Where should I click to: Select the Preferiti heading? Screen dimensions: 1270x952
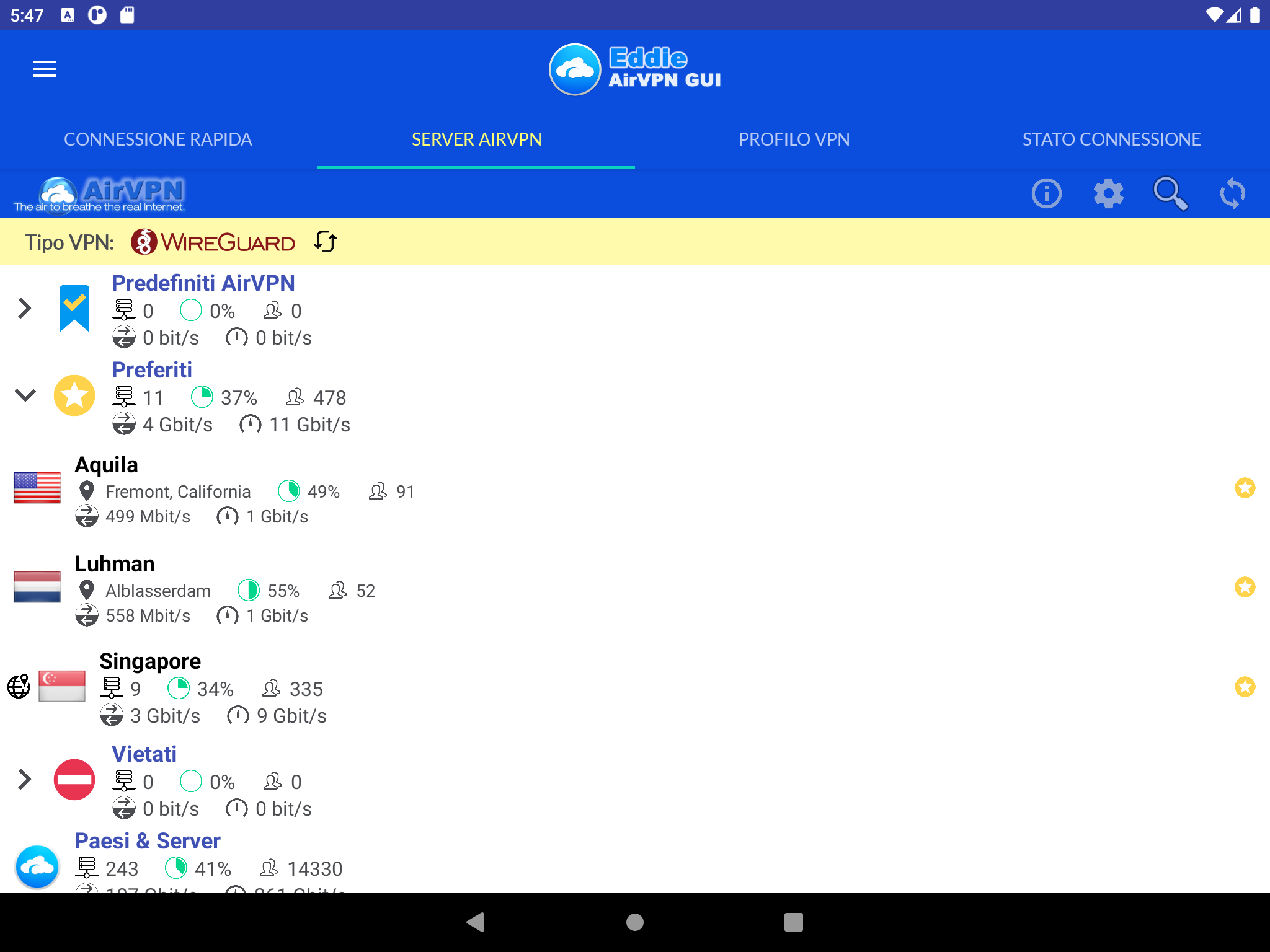[x=152, y=370]
